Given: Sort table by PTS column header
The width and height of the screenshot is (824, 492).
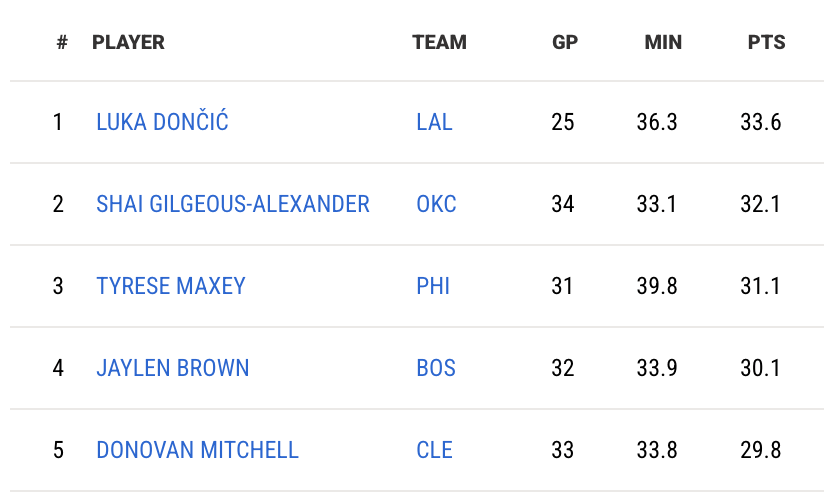Looking at the screenshot, I should tap(766, 42).
